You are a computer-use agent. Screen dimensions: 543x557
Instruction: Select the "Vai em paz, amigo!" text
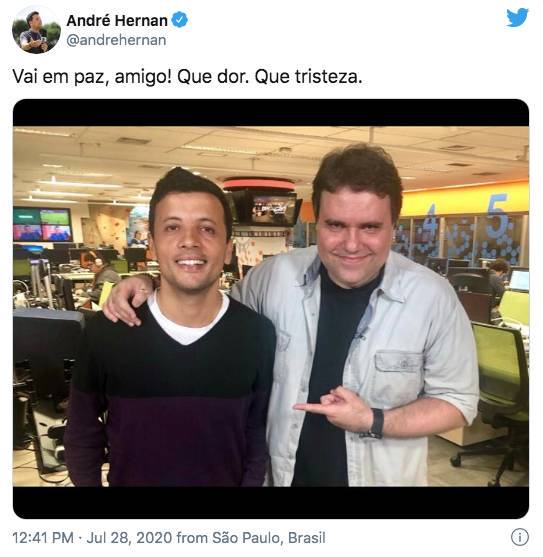click(x=92, y=77)
